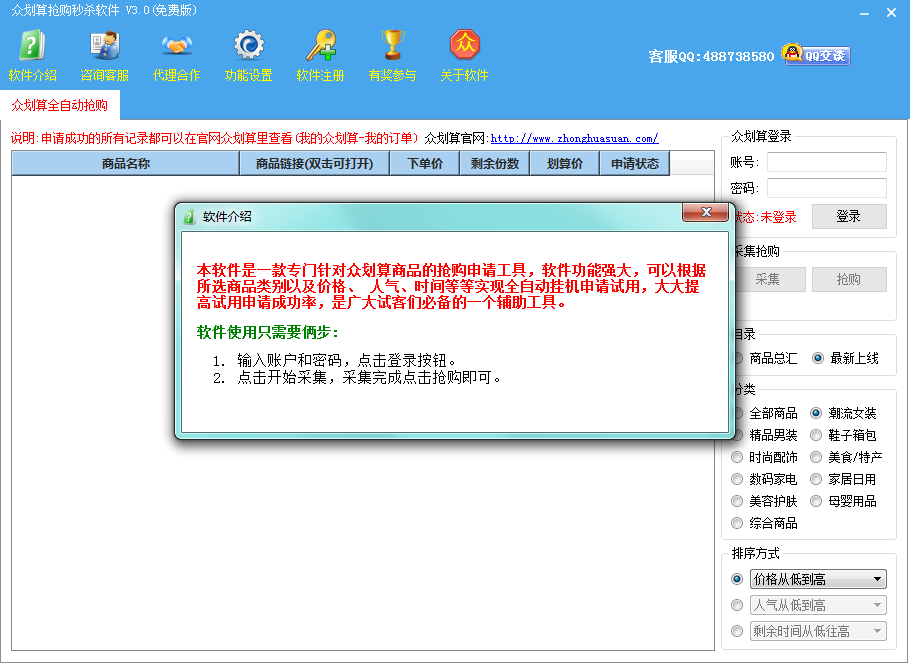
Task: Click the 商品名称 column header
Action: 125,164
